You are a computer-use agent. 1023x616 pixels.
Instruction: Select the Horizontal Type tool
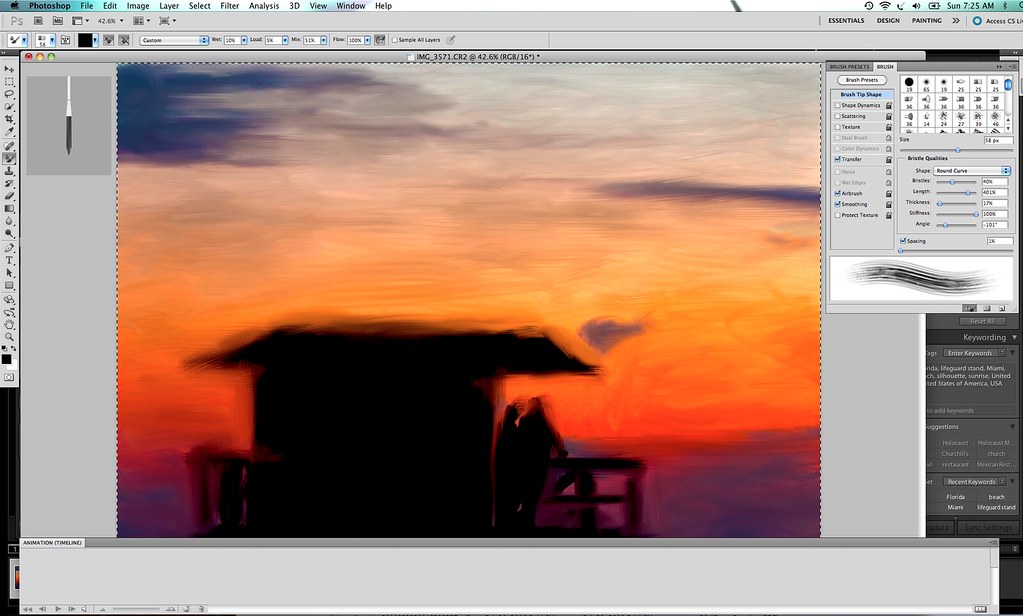pyautogui.click(x=11, y=262)
